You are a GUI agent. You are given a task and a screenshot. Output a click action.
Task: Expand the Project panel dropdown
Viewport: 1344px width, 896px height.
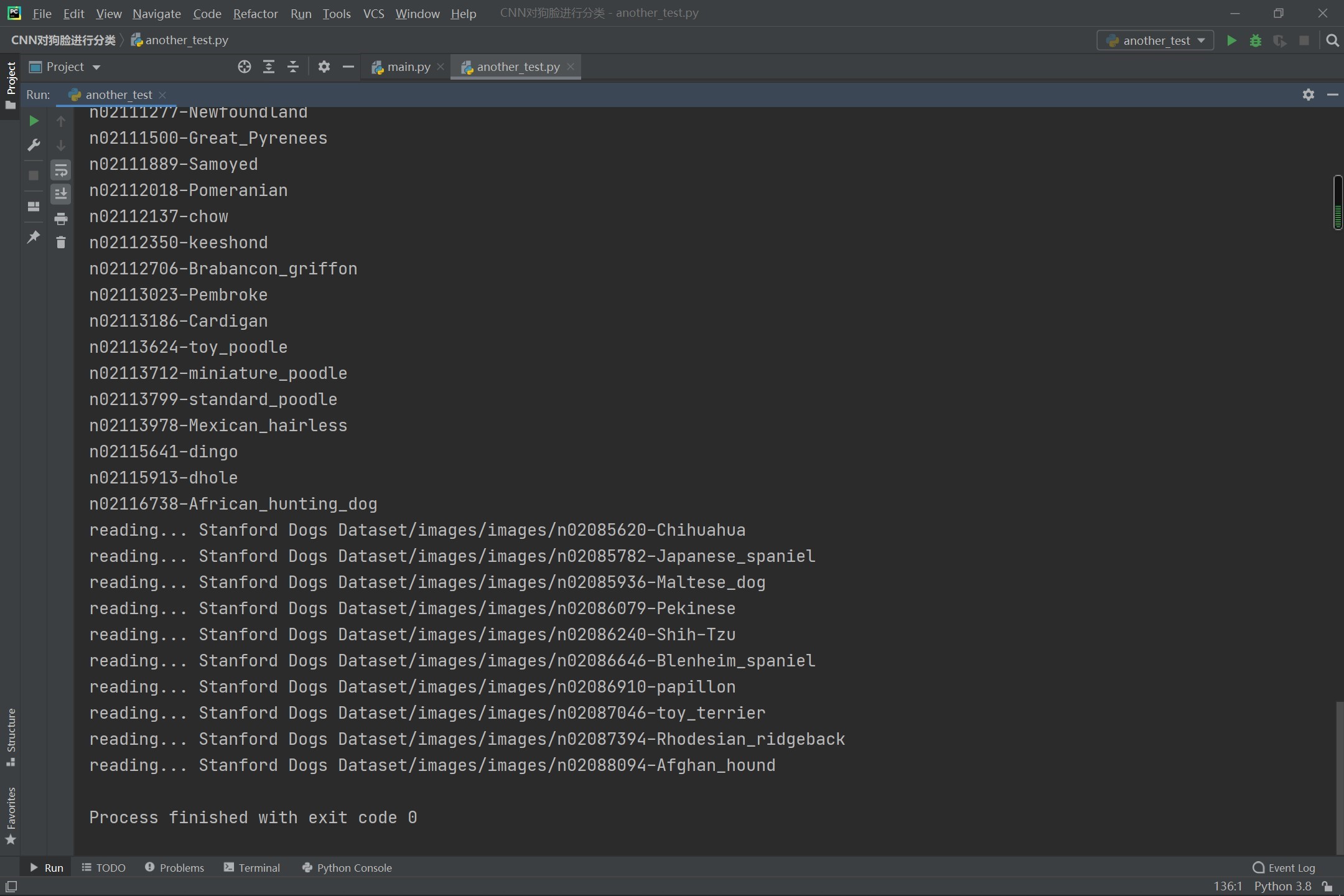click(96, 66)
